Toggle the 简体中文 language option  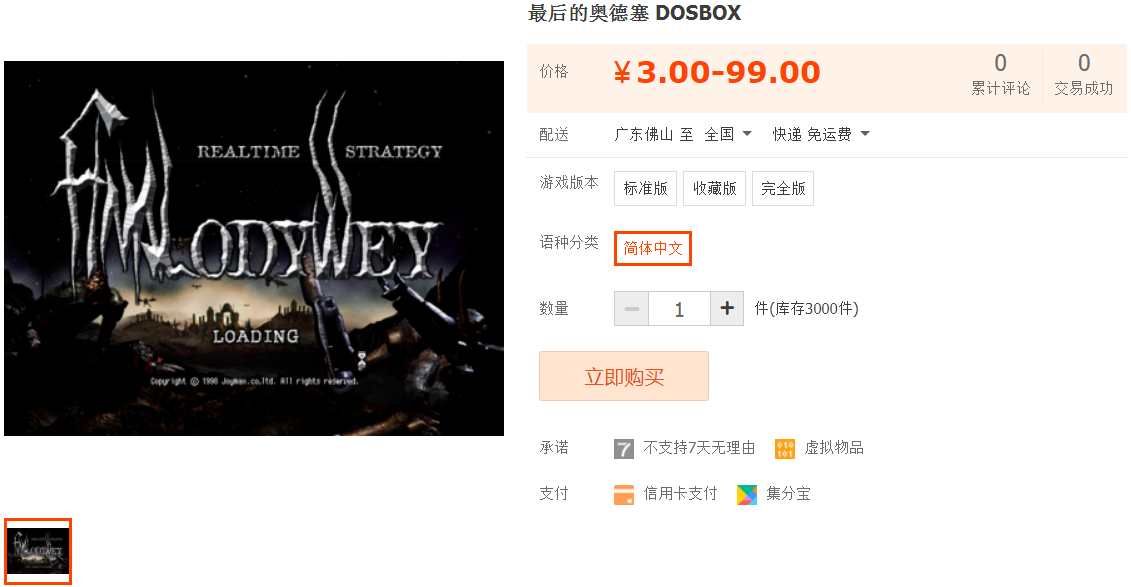coord(653,248)
